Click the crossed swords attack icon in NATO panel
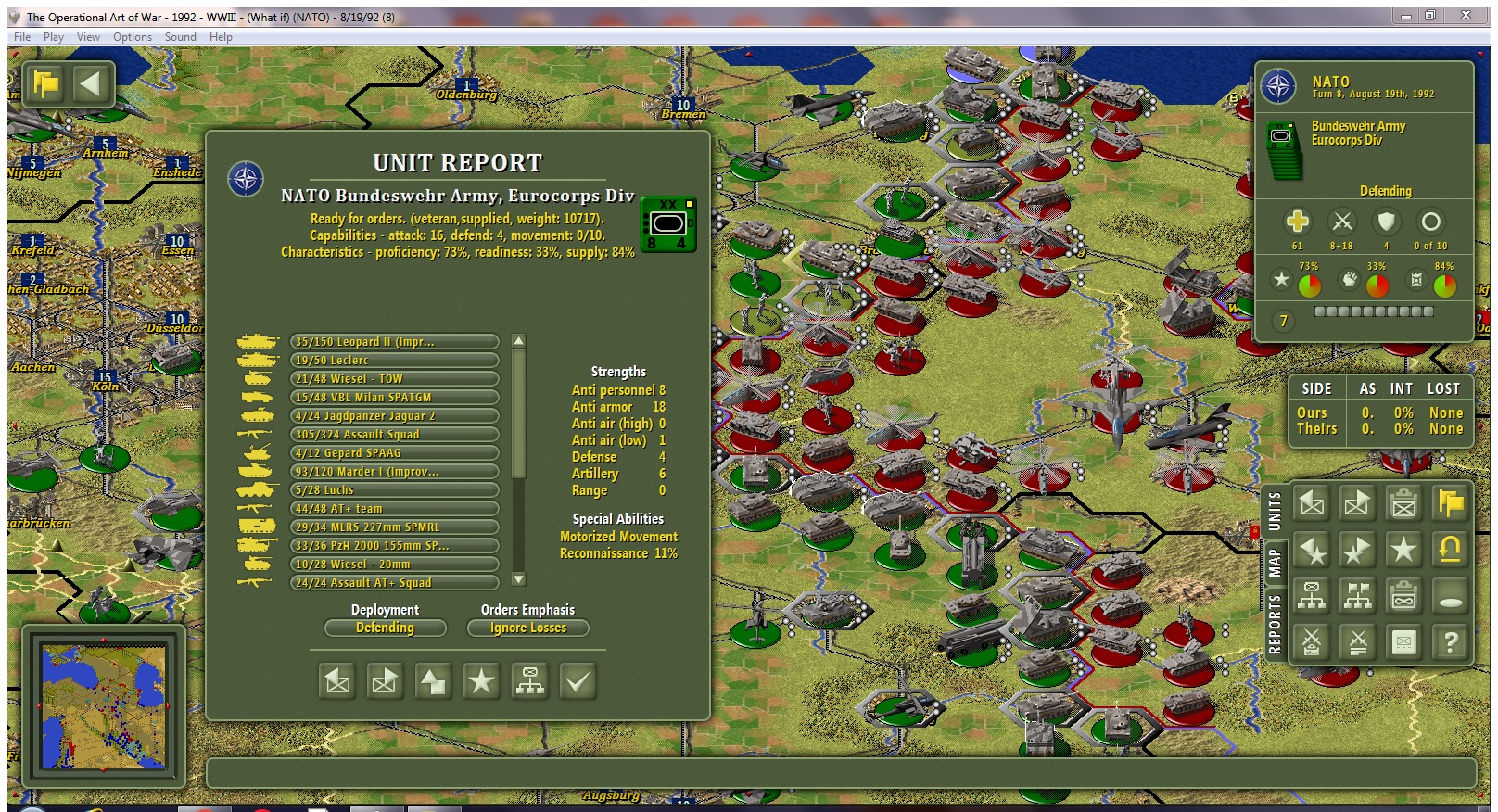Viewport: 1498px width, 812px height. pos(1341,222)
